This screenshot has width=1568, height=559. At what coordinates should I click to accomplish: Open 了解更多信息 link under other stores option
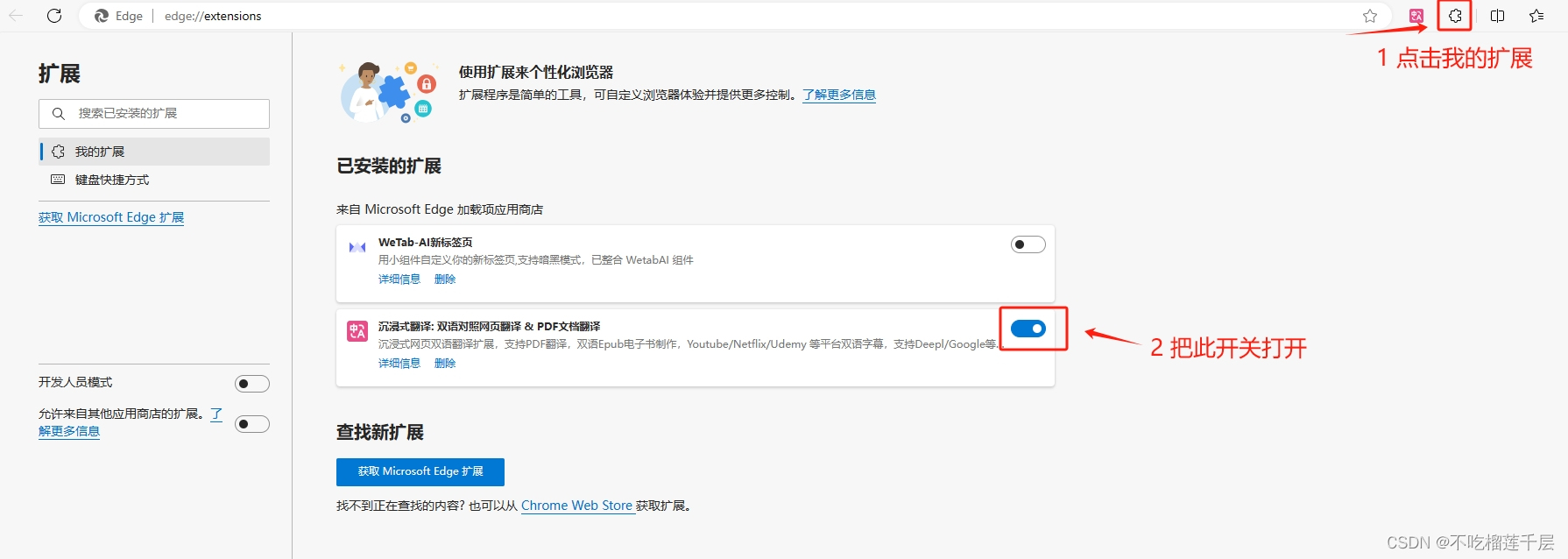(69, 430)
